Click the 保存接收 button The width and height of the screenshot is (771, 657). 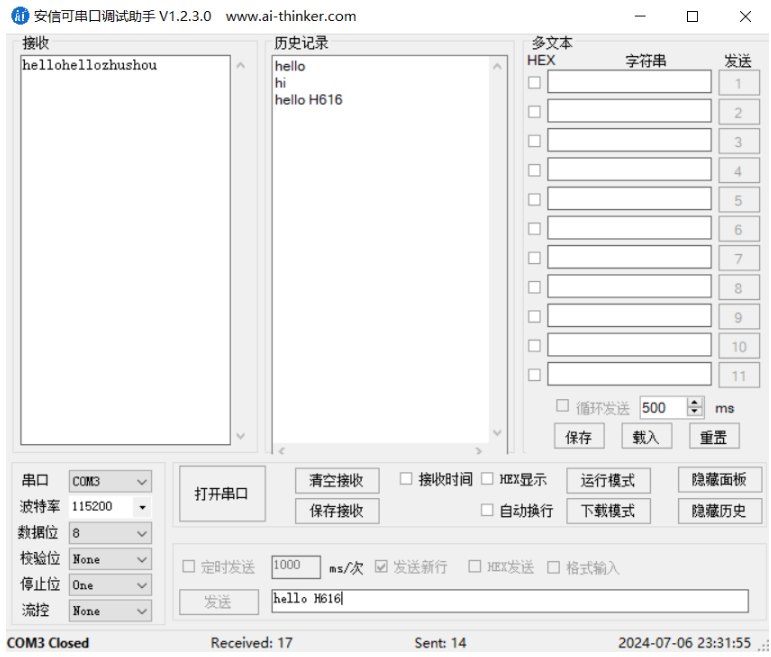click(x=337, y=511)
